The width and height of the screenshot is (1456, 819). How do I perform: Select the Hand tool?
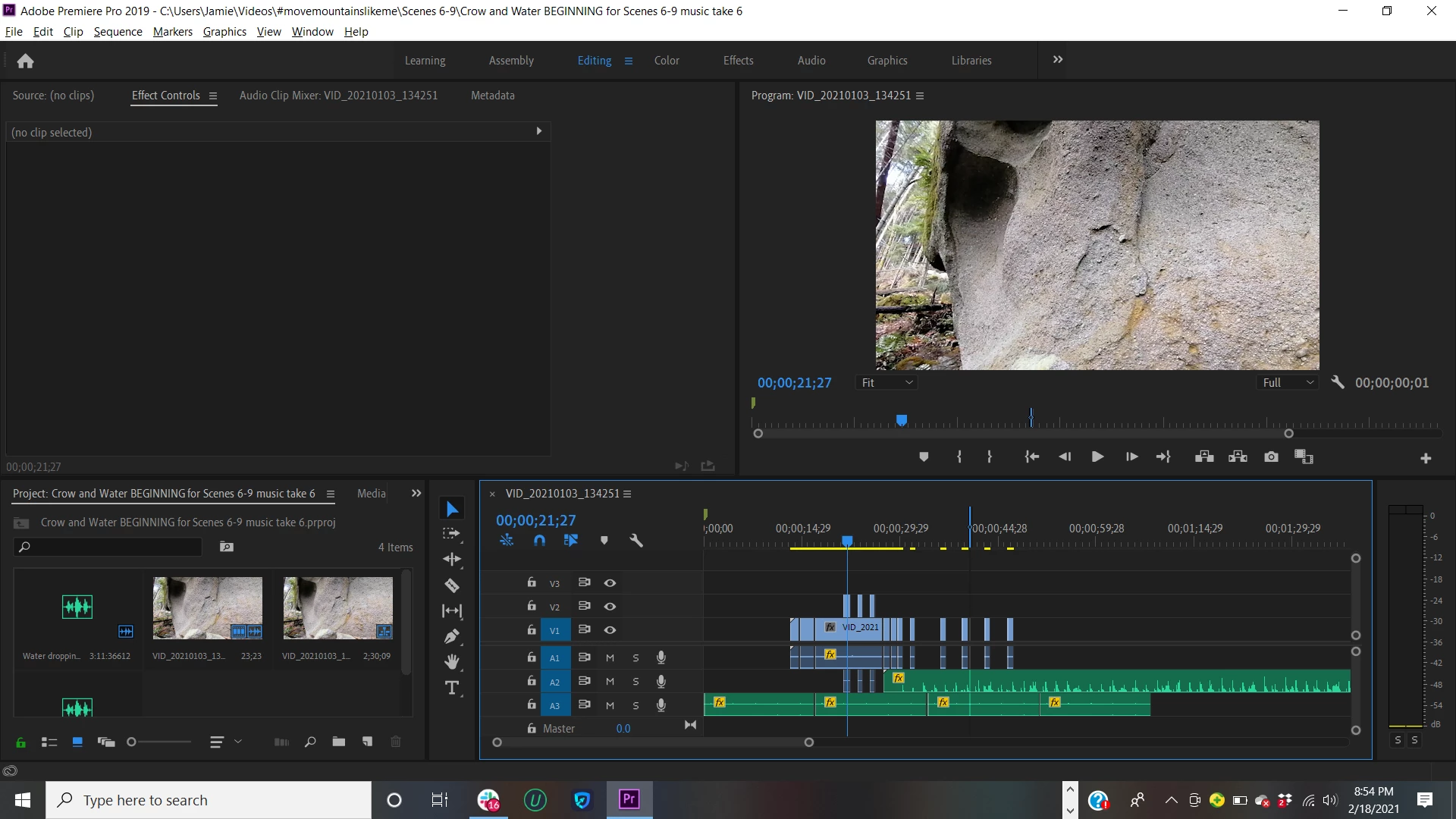tap(452, 662)
